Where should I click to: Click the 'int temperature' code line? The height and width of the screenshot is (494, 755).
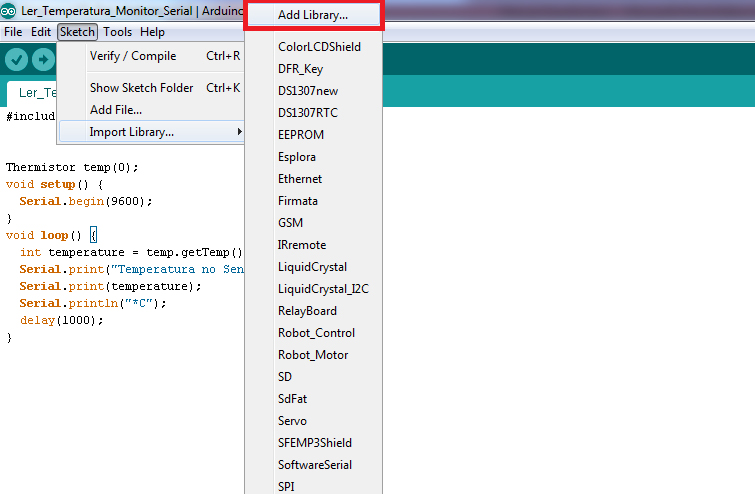[x=131, y=252]
